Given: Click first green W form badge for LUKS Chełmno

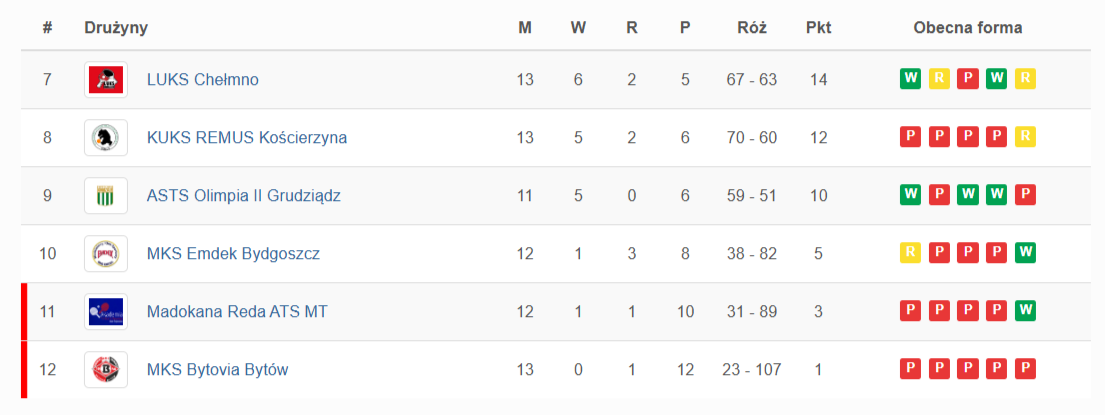Looking at the screenshot, I should [910, 79].
